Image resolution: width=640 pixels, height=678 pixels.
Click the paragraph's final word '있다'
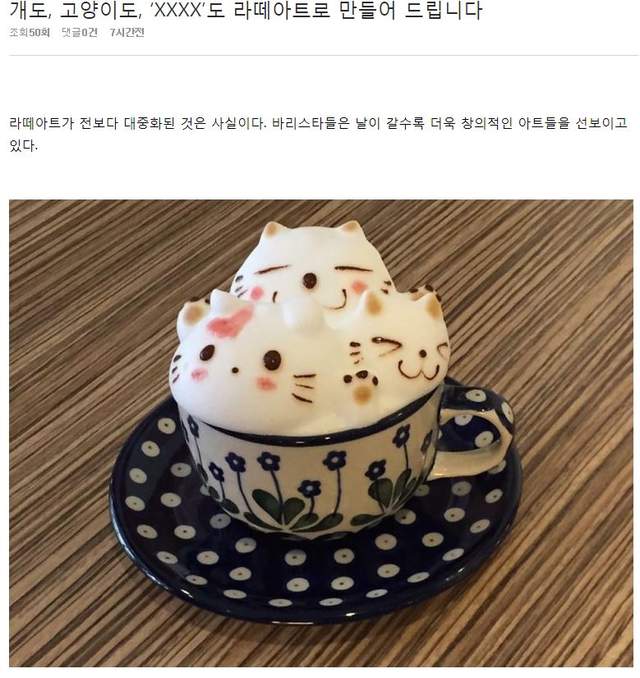tap(22, 145)
